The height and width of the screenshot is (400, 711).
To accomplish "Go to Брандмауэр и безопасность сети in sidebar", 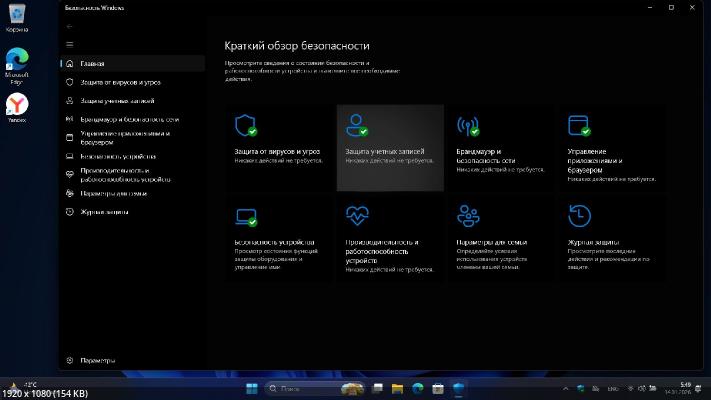I will [x=124, y=119].
